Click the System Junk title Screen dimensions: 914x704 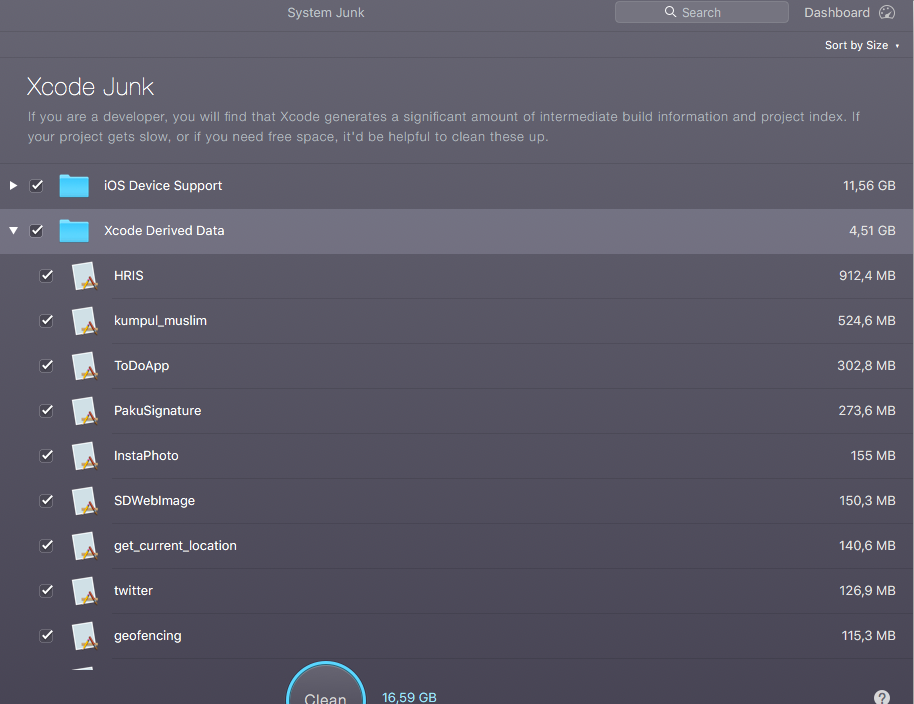(x=326, y=12)
